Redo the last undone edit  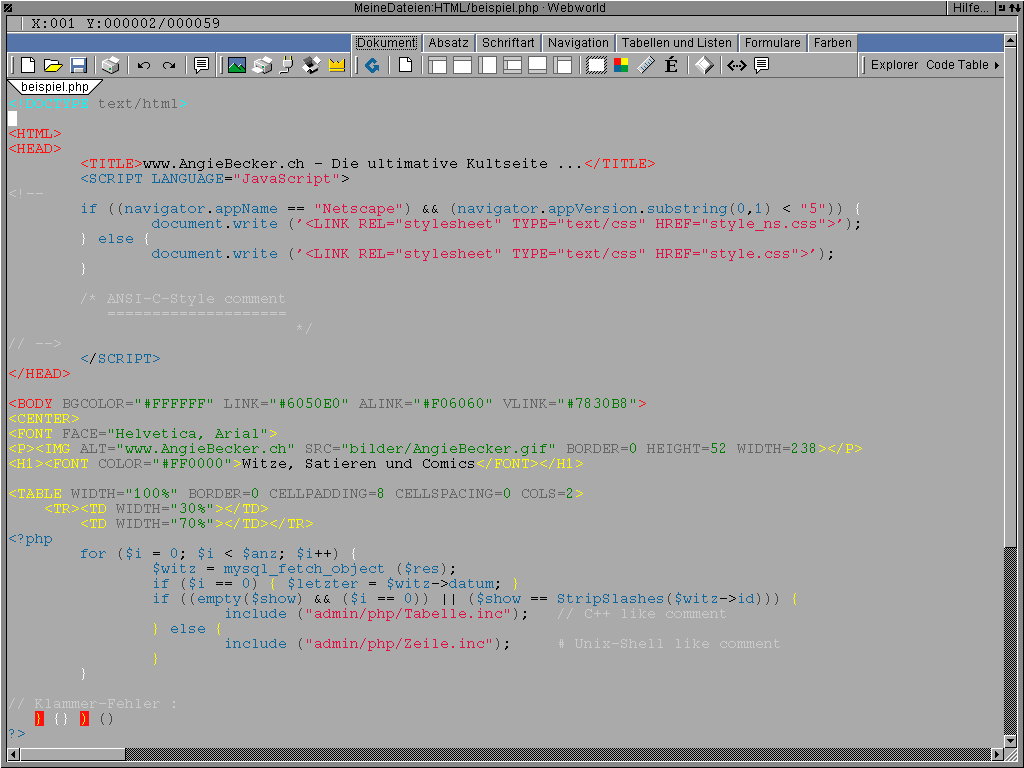(x=169, y=65)
